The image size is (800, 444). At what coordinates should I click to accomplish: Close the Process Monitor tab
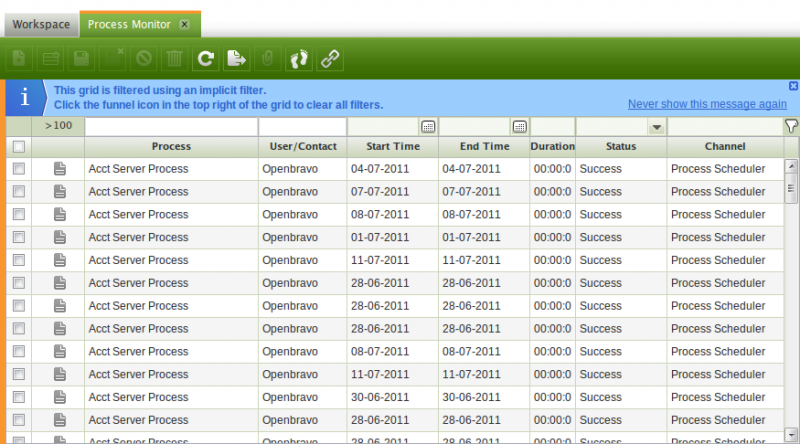tap(184, 23)
